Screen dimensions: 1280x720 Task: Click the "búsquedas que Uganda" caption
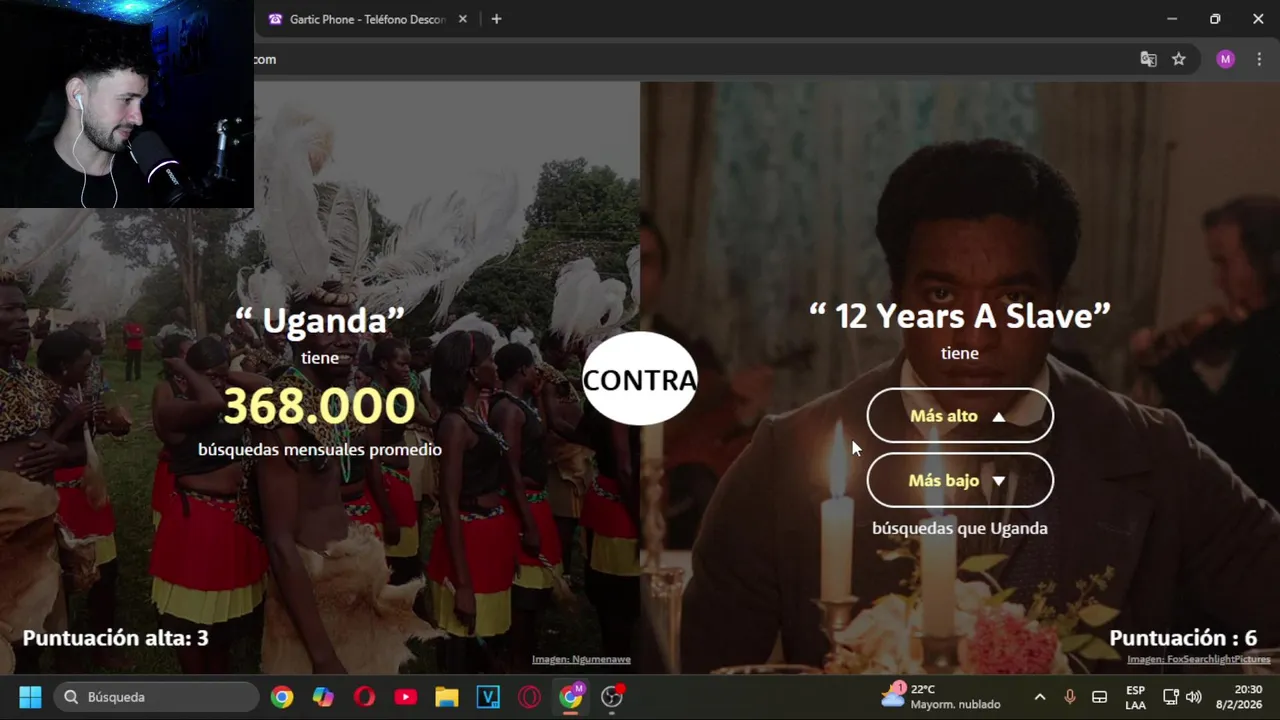pyautogui.click(x=960, y=528)
